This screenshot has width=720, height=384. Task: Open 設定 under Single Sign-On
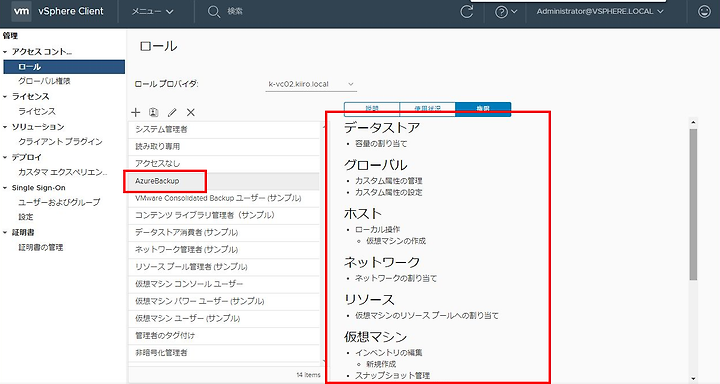click(x=26, y=217)
